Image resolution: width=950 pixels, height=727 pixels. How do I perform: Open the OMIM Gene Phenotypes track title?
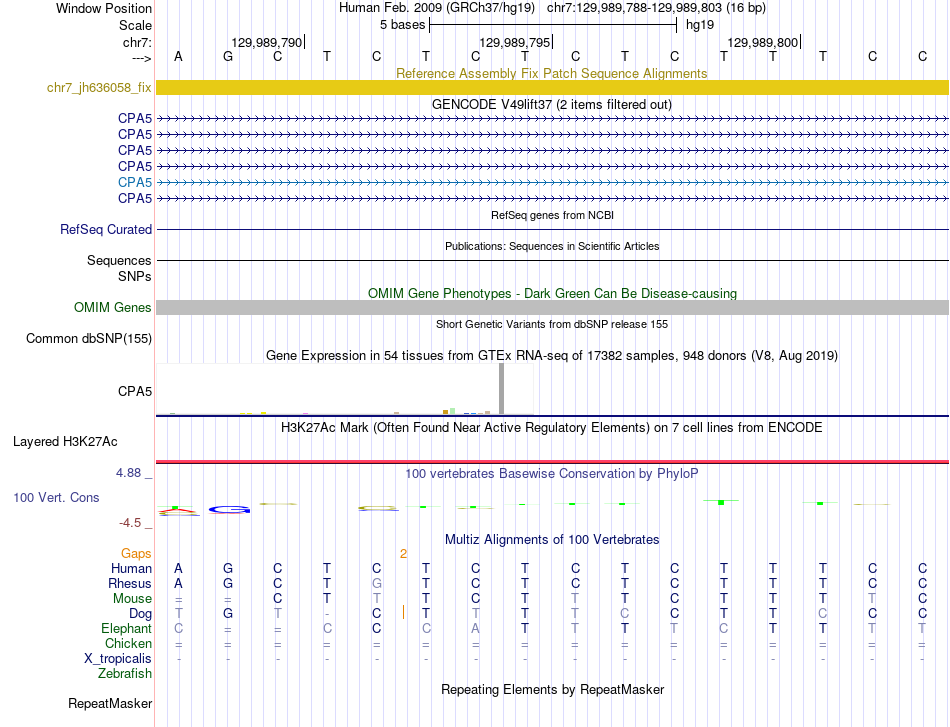coord(552,293)
